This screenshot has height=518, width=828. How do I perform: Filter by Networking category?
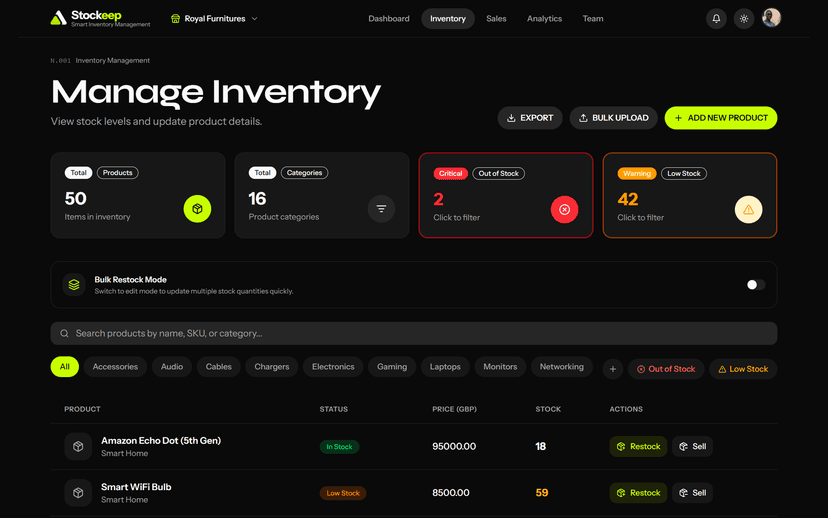561,366
